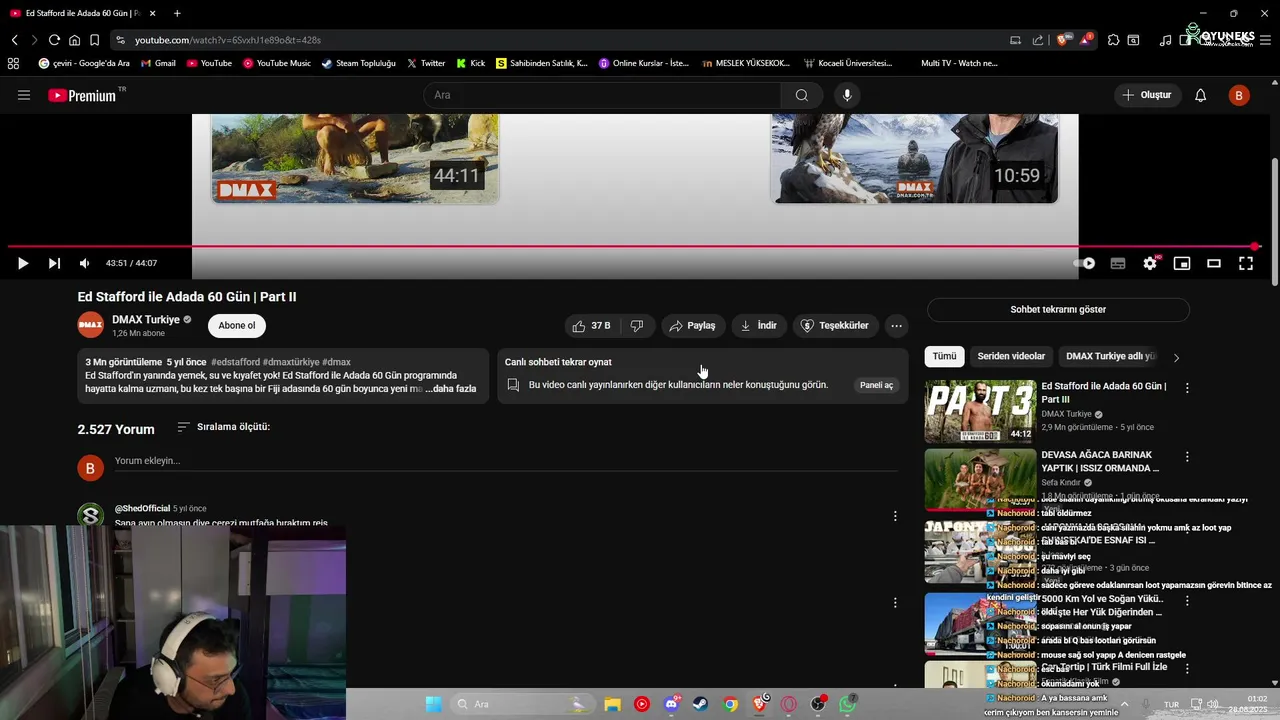Like the video with 37 B likes
Screen dimensions: 1280x720
point(591,326)
